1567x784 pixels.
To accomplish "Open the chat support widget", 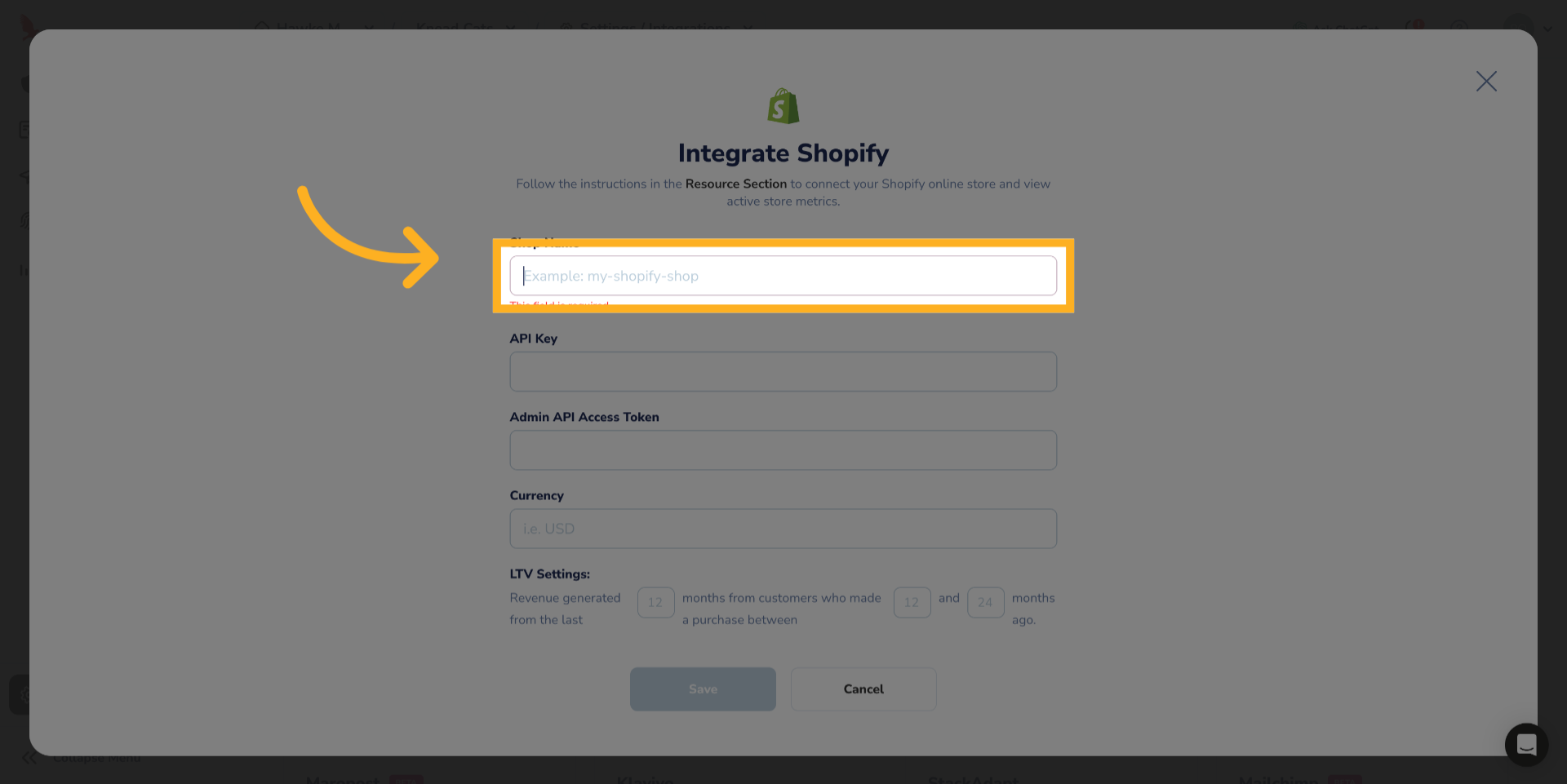I will point(1526,744).
